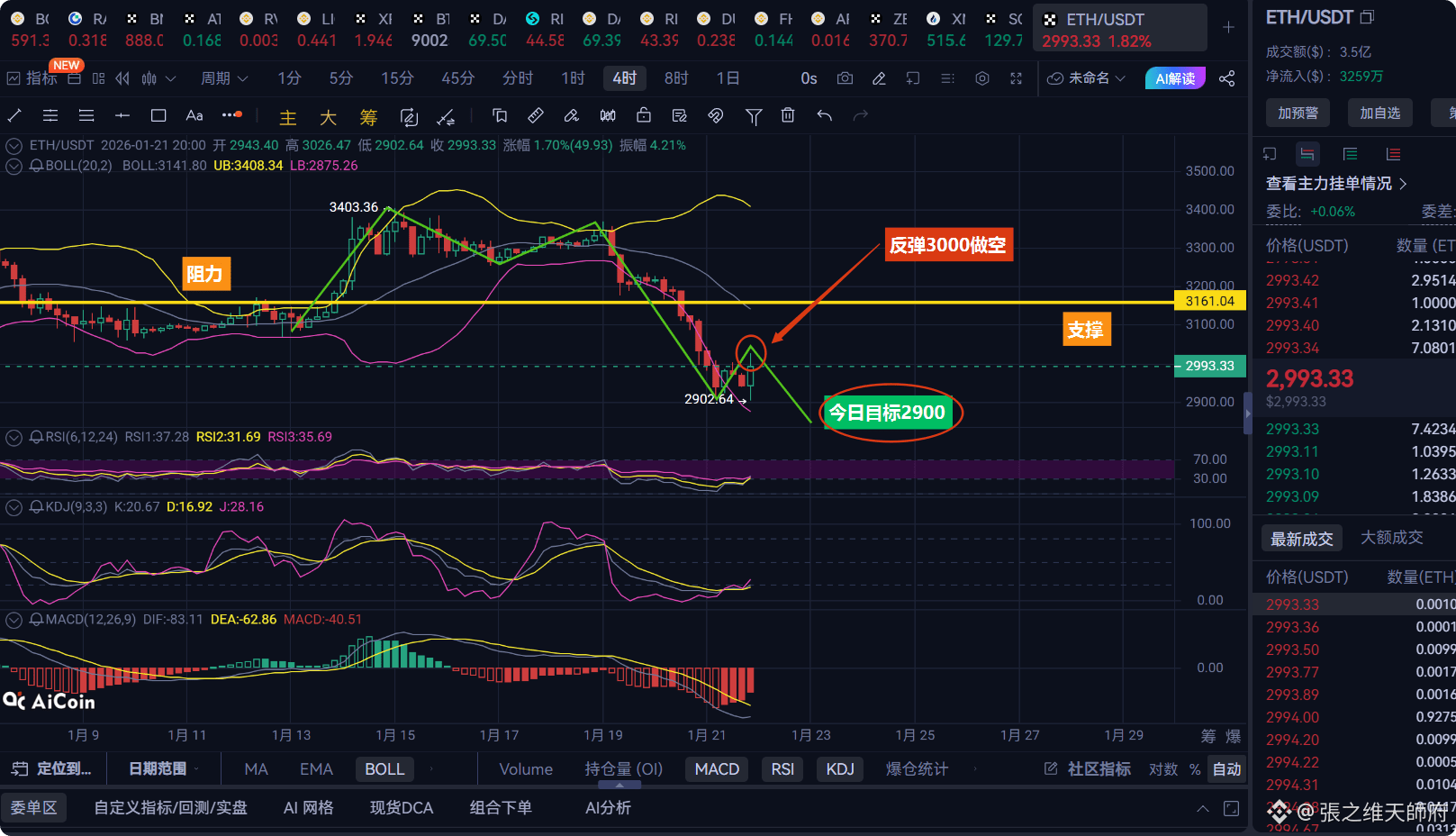Switch to 大额成交 trades tab
The image size is (1456, 836).
pyautogui.click(x=1391, y=538)
